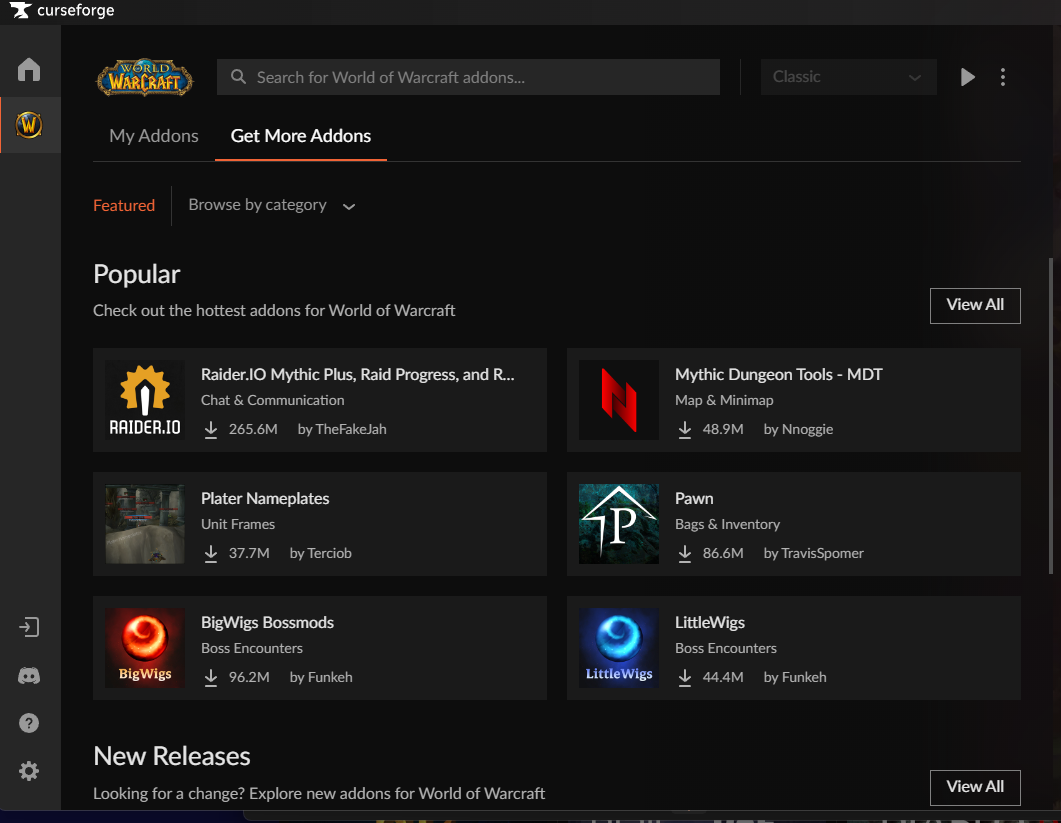Click the 44.4M download count
This screenshot has width=1061, height=823.
click(723, 677)
